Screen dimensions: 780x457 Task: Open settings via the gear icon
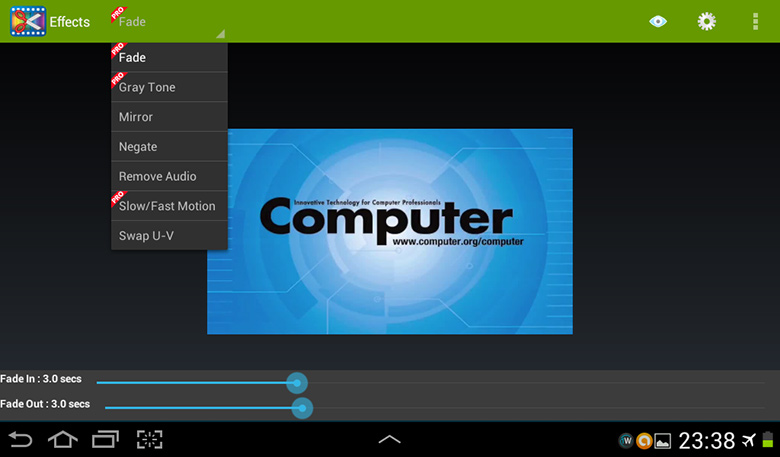tap(706, 21)
